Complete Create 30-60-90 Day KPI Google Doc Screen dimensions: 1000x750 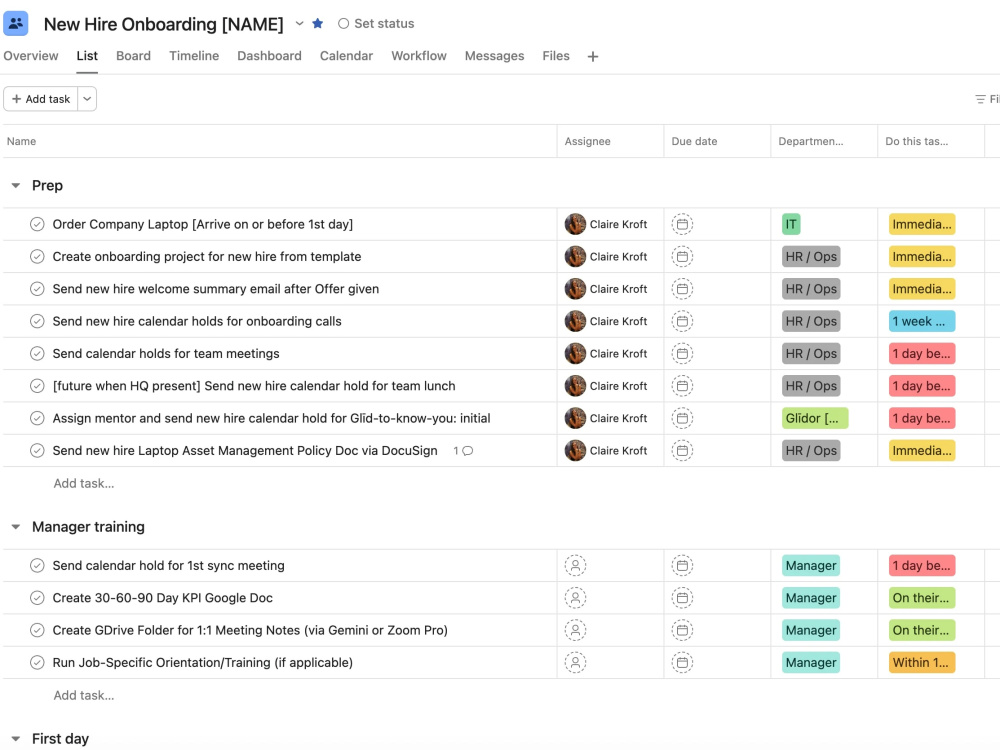37,598
